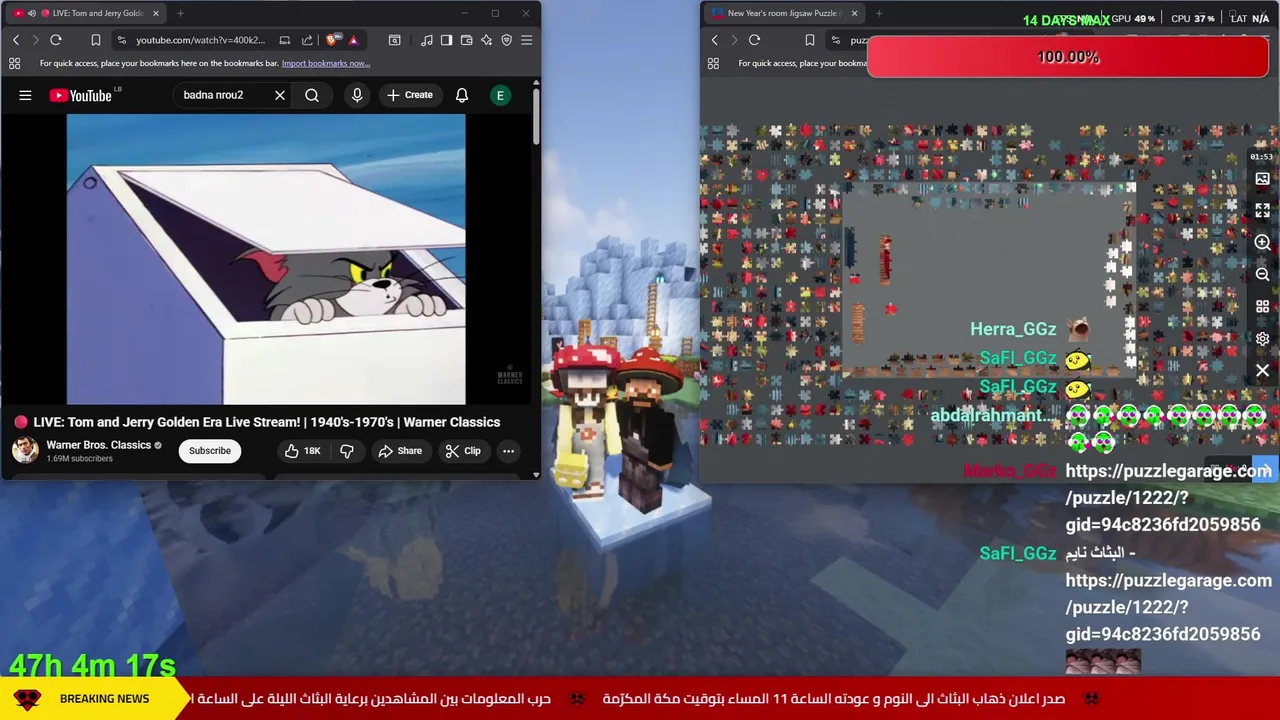Zoom in on the jigsaw puzzle

(x=1262, y=242)
